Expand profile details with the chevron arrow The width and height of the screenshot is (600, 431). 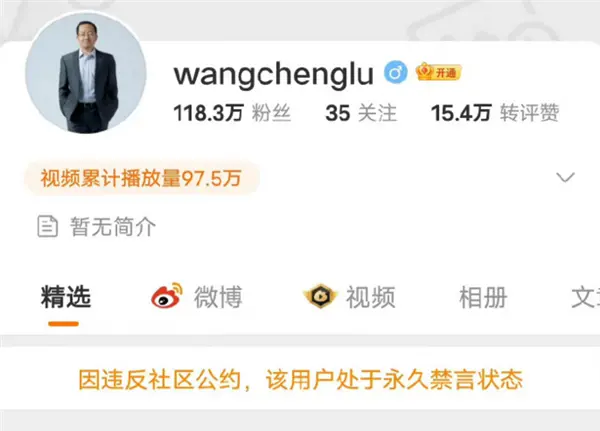[x=565, y=177]
